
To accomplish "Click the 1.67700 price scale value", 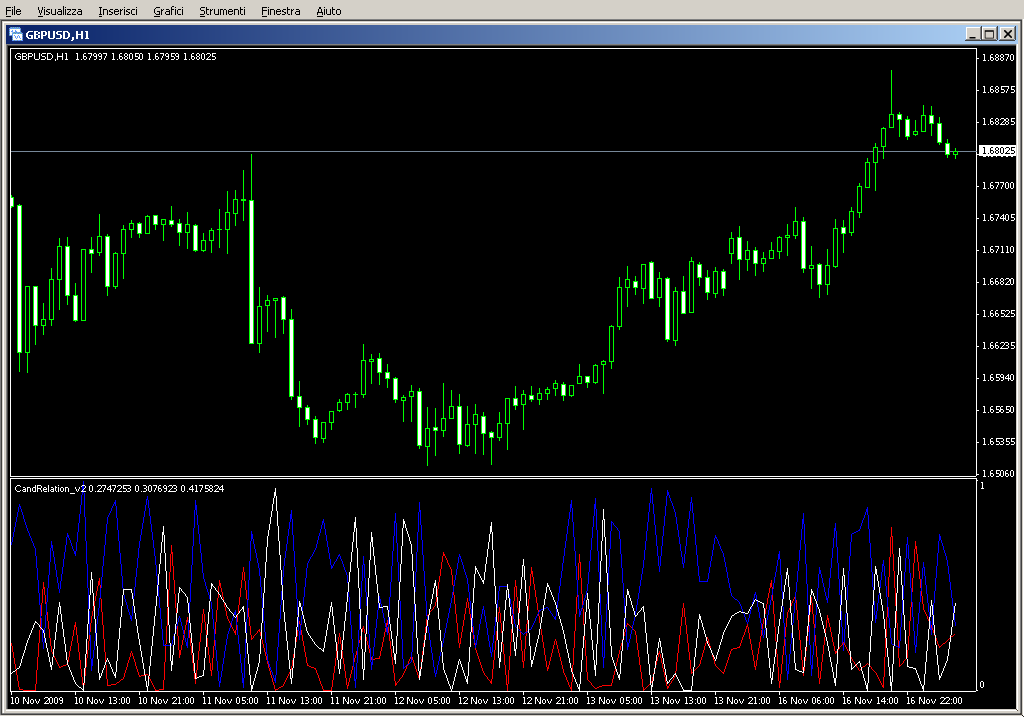I will [x=998, y=185].
